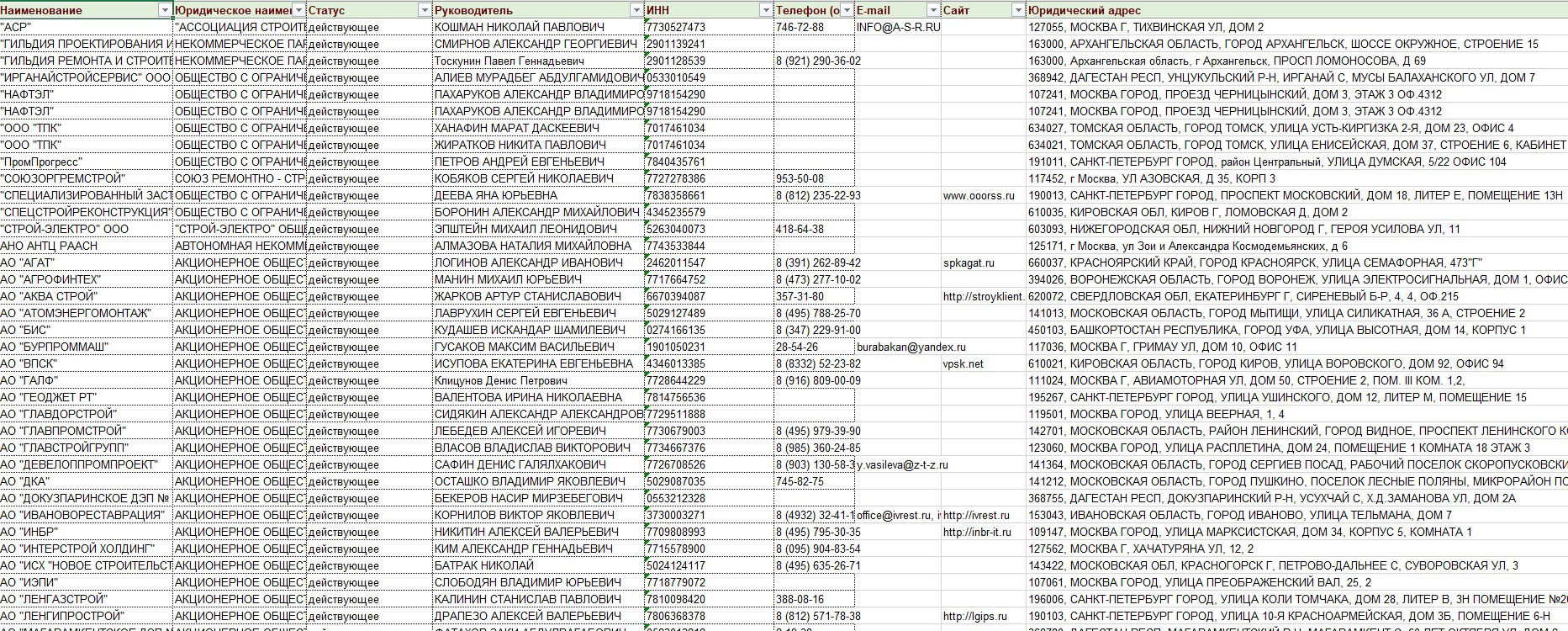Select address cell starting 450103, БАШКОРТОСТАН РЕСПУБЛИКА
1568x631 pixels.
[1296, 330]
